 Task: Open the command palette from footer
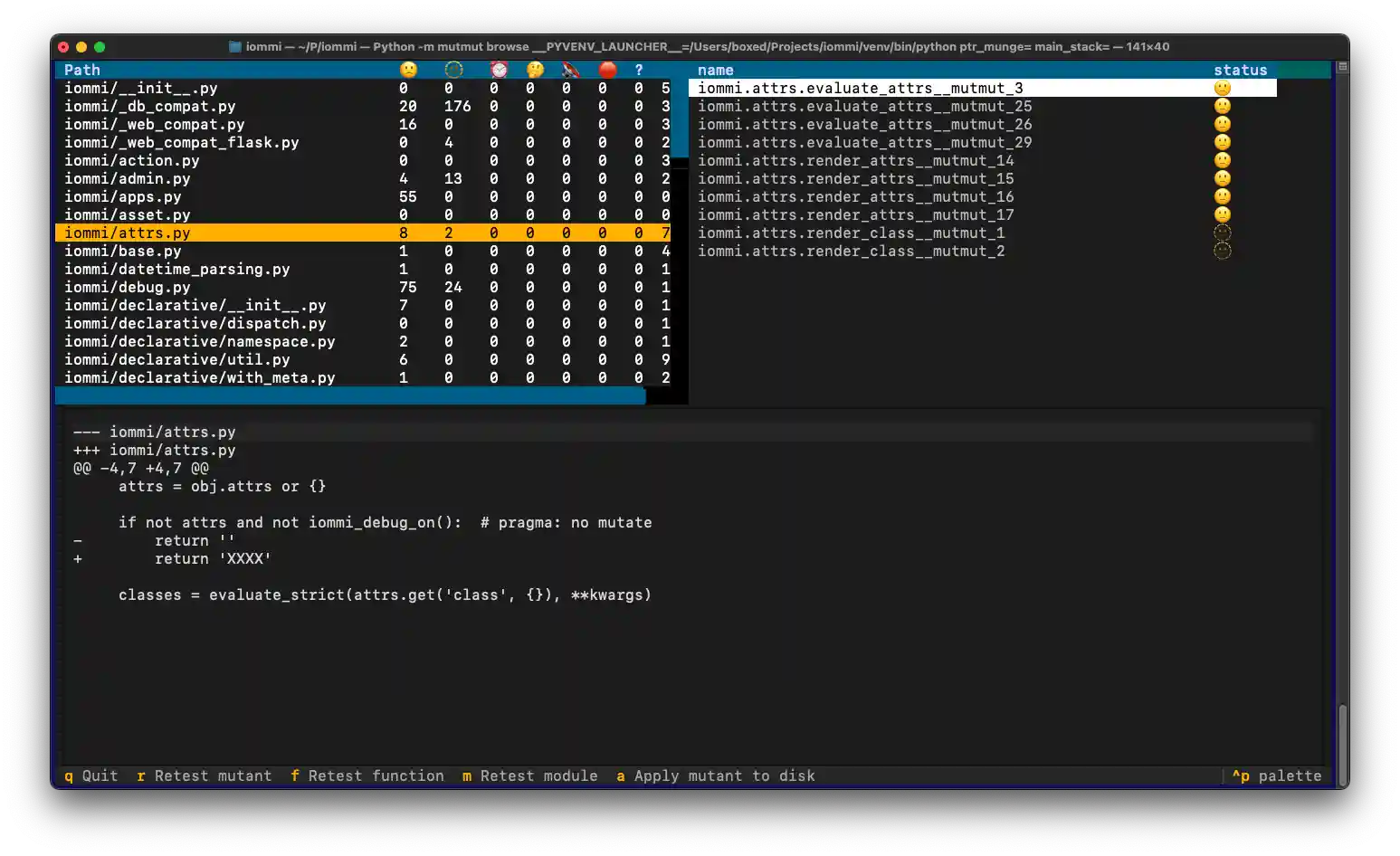pyautogui.click(x=1277, y=775)
